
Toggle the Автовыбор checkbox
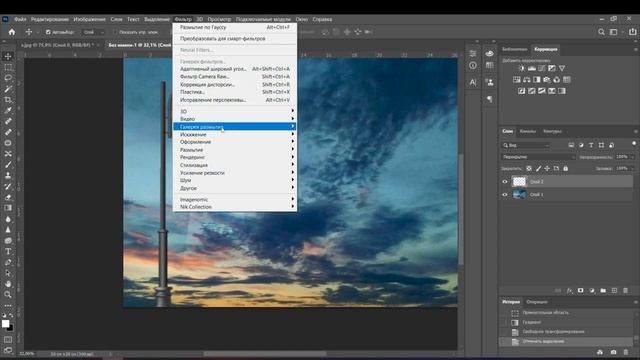point(48,32)
